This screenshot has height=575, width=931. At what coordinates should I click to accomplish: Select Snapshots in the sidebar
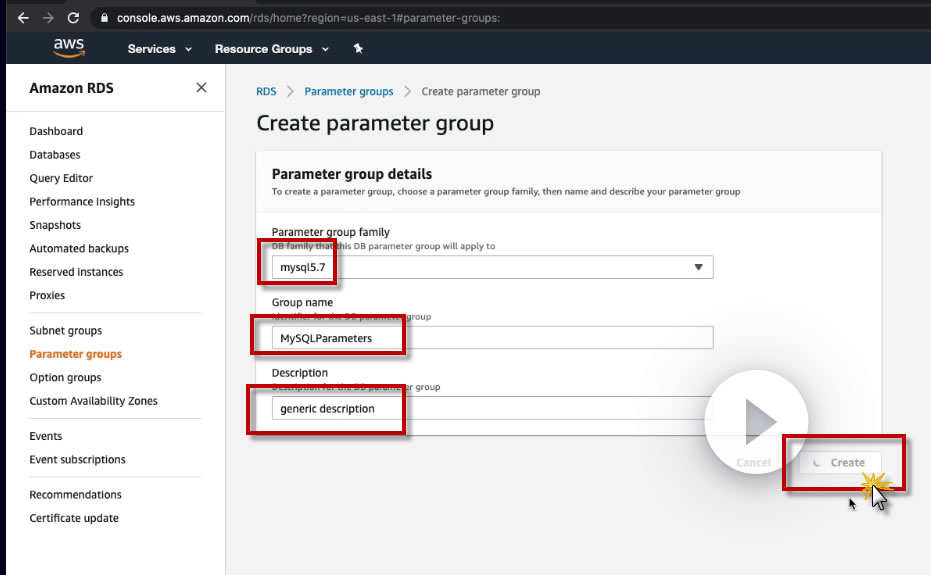pyautogui.click(x=55, y=225)
